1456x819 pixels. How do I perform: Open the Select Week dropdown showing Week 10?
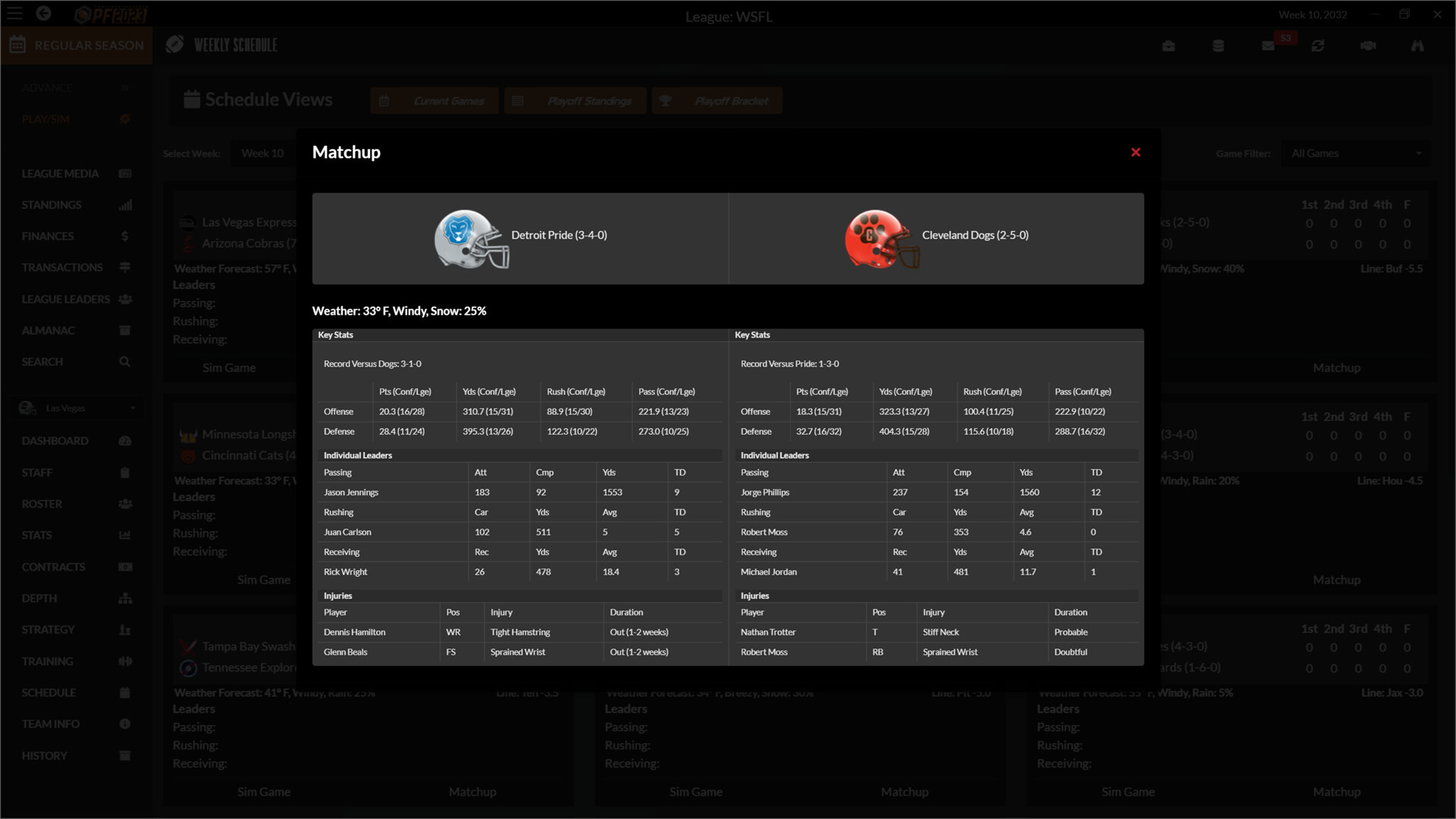tap(262, 152)
